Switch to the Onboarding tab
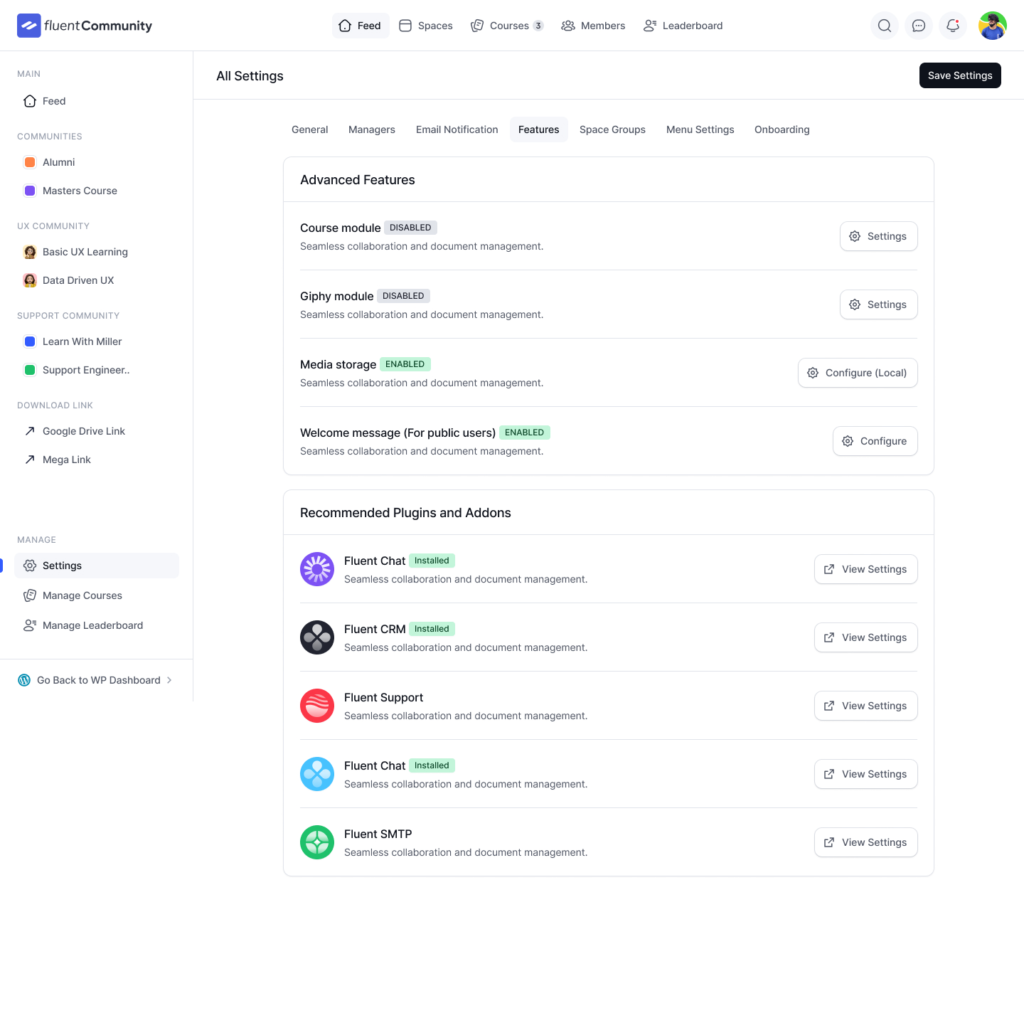This screenshot has width=1024, height=1018. click(782, 129)
